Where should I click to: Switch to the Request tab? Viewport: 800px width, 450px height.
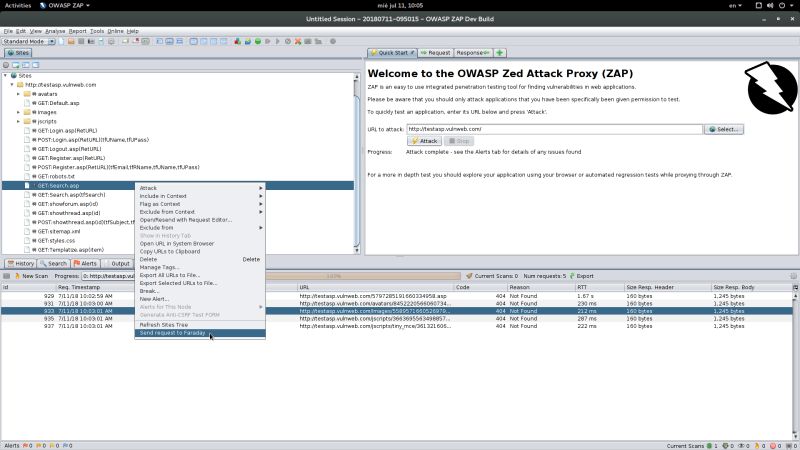[435, 53]
